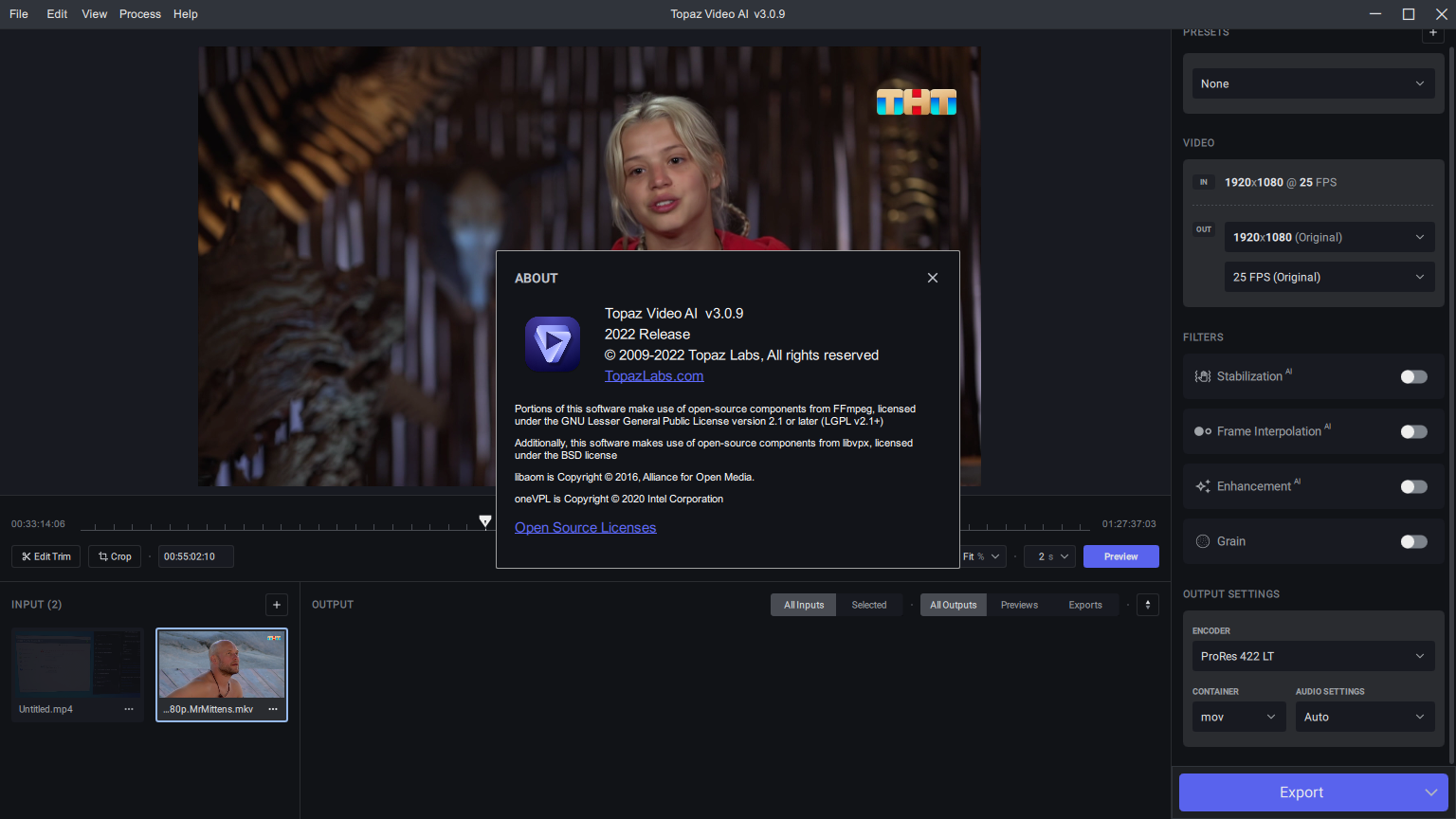Select the Untitled.mp4 thumbnail
Viewport: 1456px width, 819px height.
click(78, 666)
